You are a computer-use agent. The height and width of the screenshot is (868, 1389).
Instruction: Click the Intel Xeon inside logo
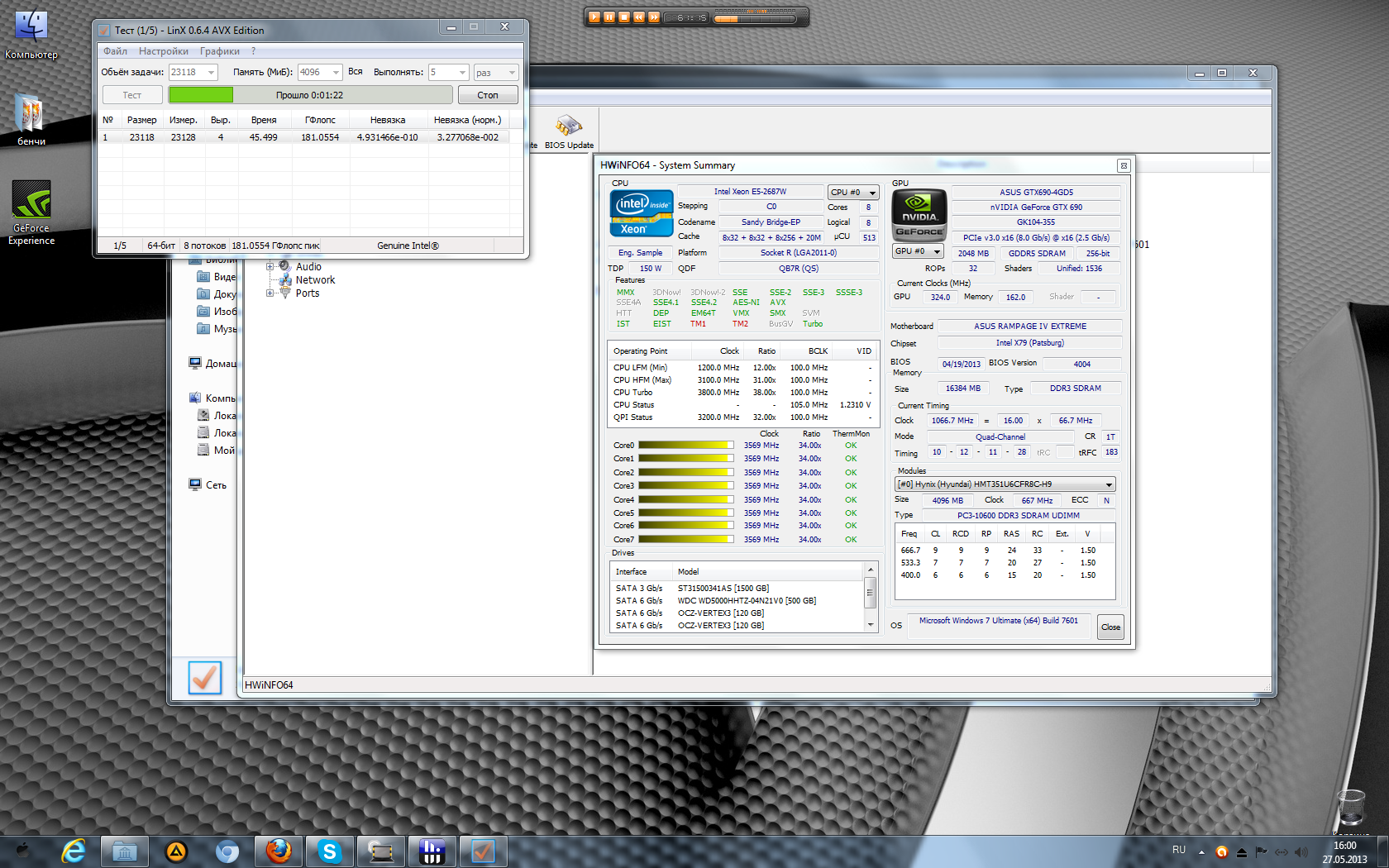[641, 213]
